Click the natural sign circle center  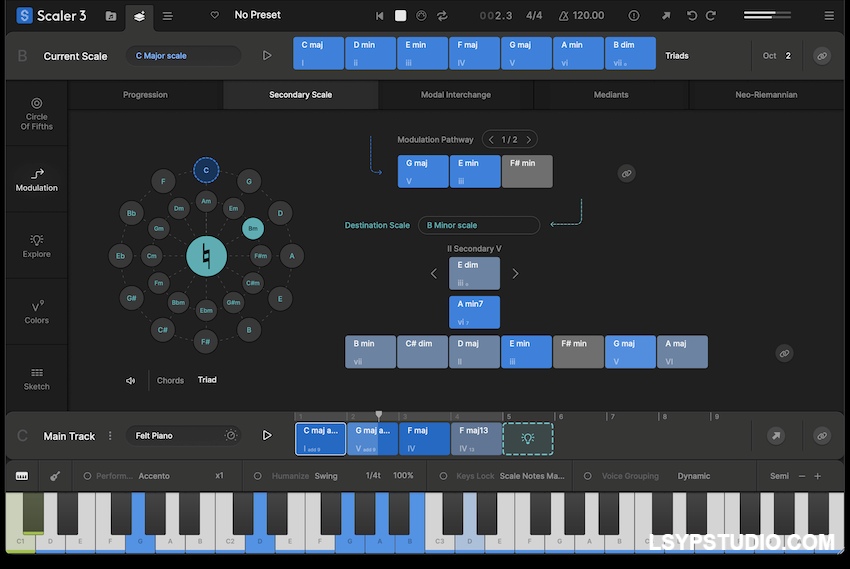[x=207, y=256]
